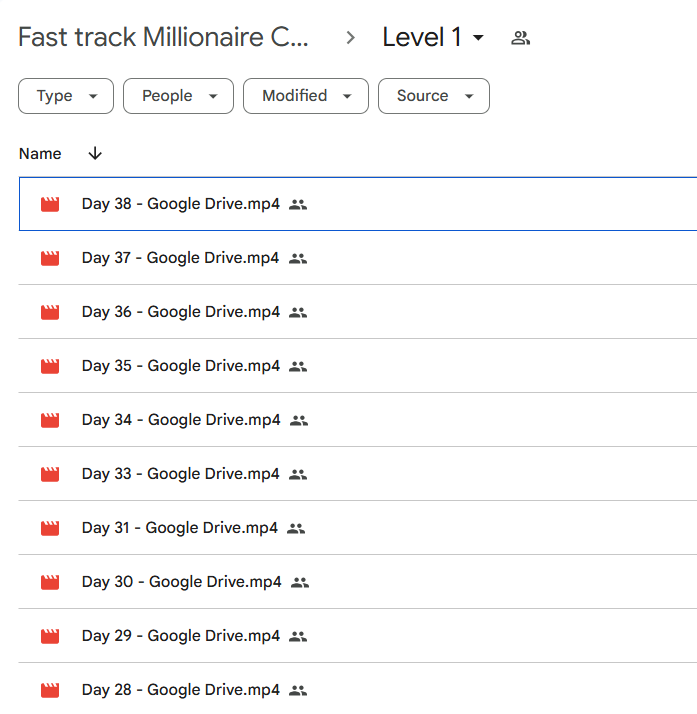
Task: Open the Source filter dropdown
Action: click(x=434, y=96)
